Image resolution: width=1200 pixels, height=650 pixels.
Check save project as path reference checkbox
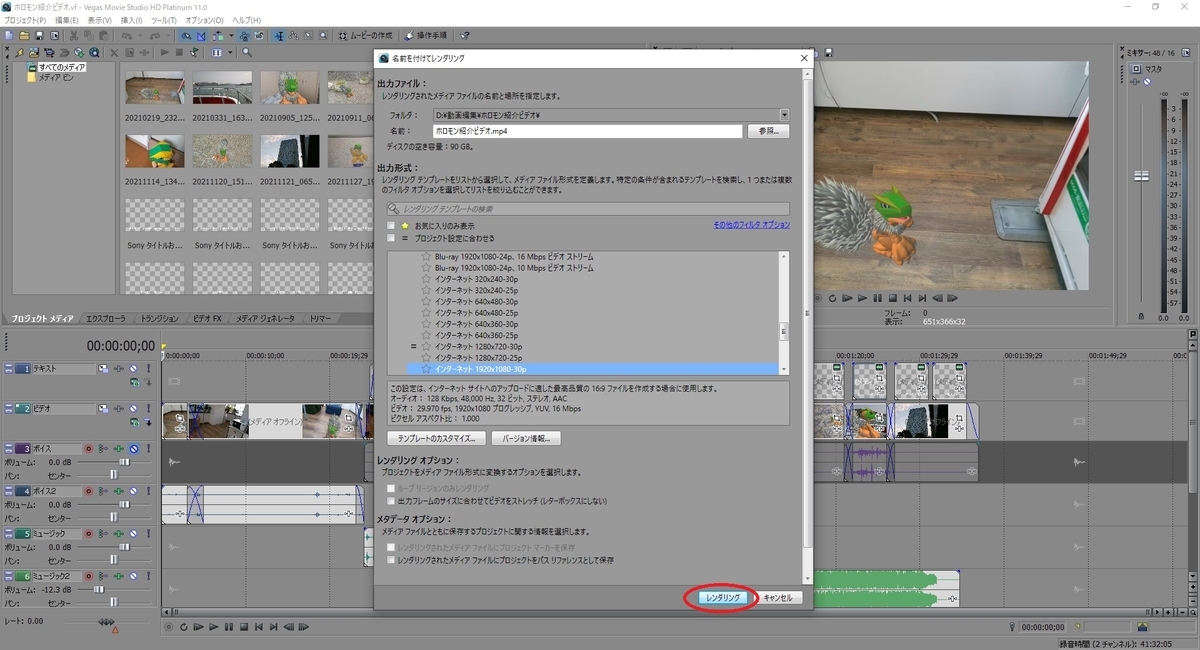[x=391, y=560]
